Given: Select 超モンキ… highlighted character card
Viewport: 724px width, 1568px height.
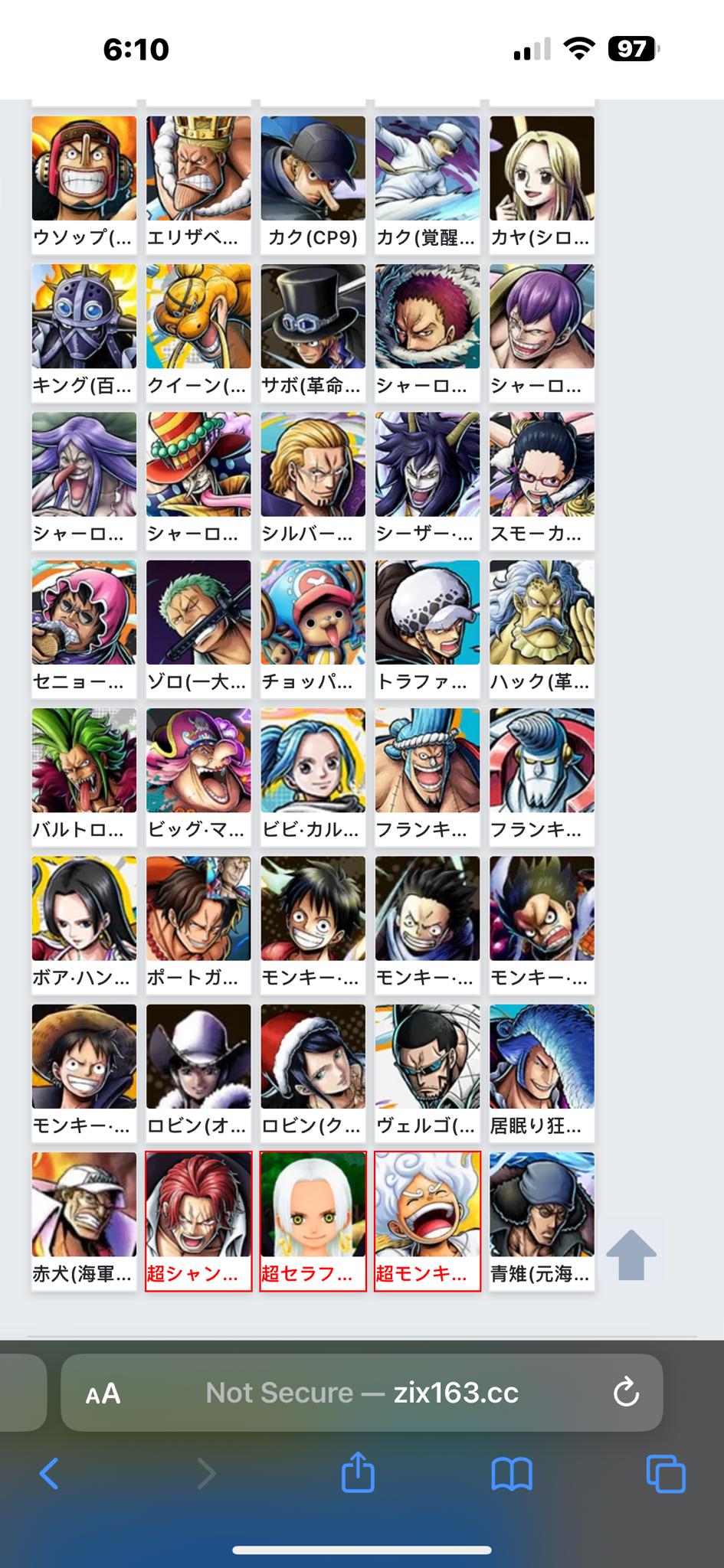Looking at the screenshot, I should point(428,1221).
